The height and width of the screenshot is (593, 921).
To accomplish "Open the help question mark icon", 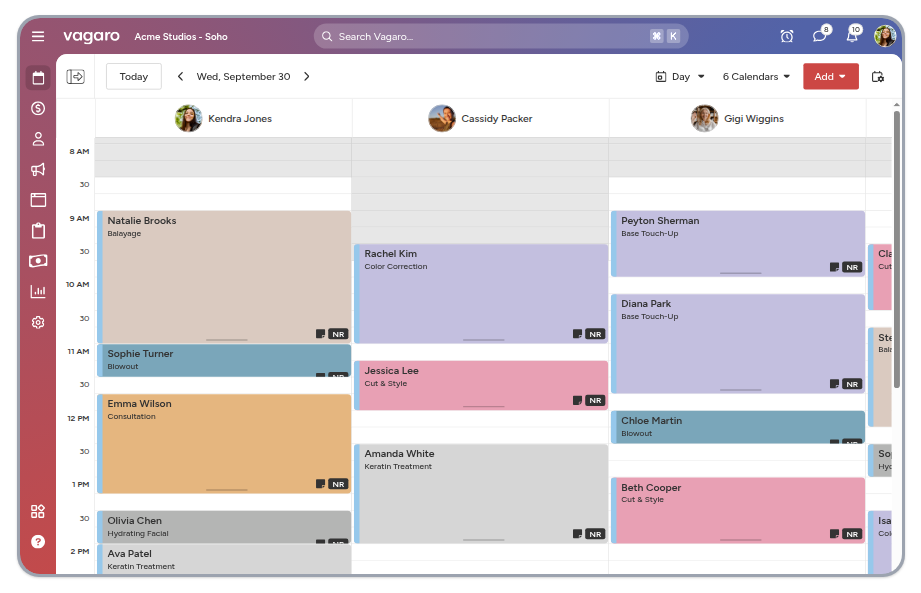I will coord(38,542).
